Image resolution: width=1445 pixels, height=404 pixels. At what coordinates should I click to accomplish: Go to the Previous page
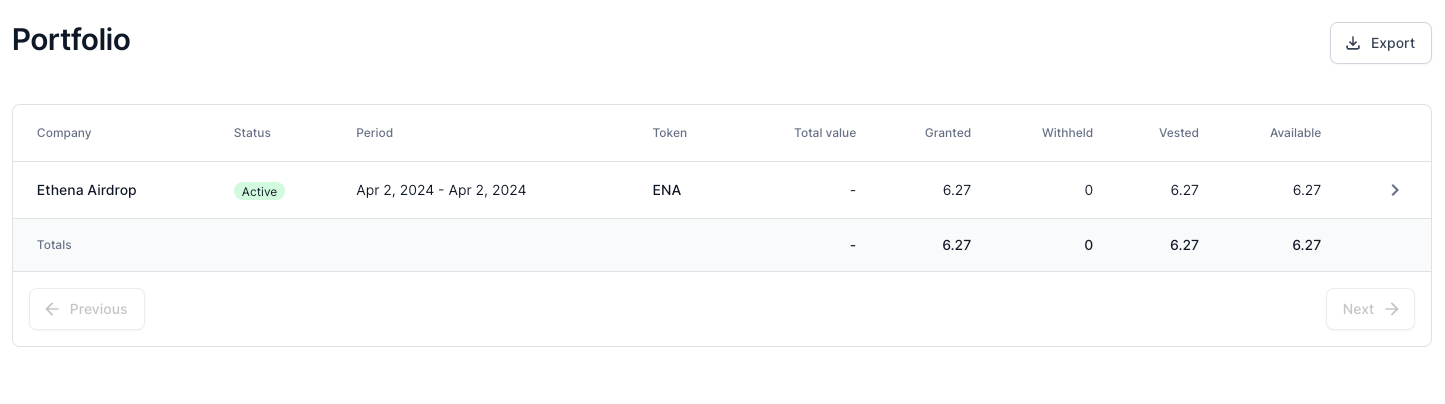pos(87,309)
